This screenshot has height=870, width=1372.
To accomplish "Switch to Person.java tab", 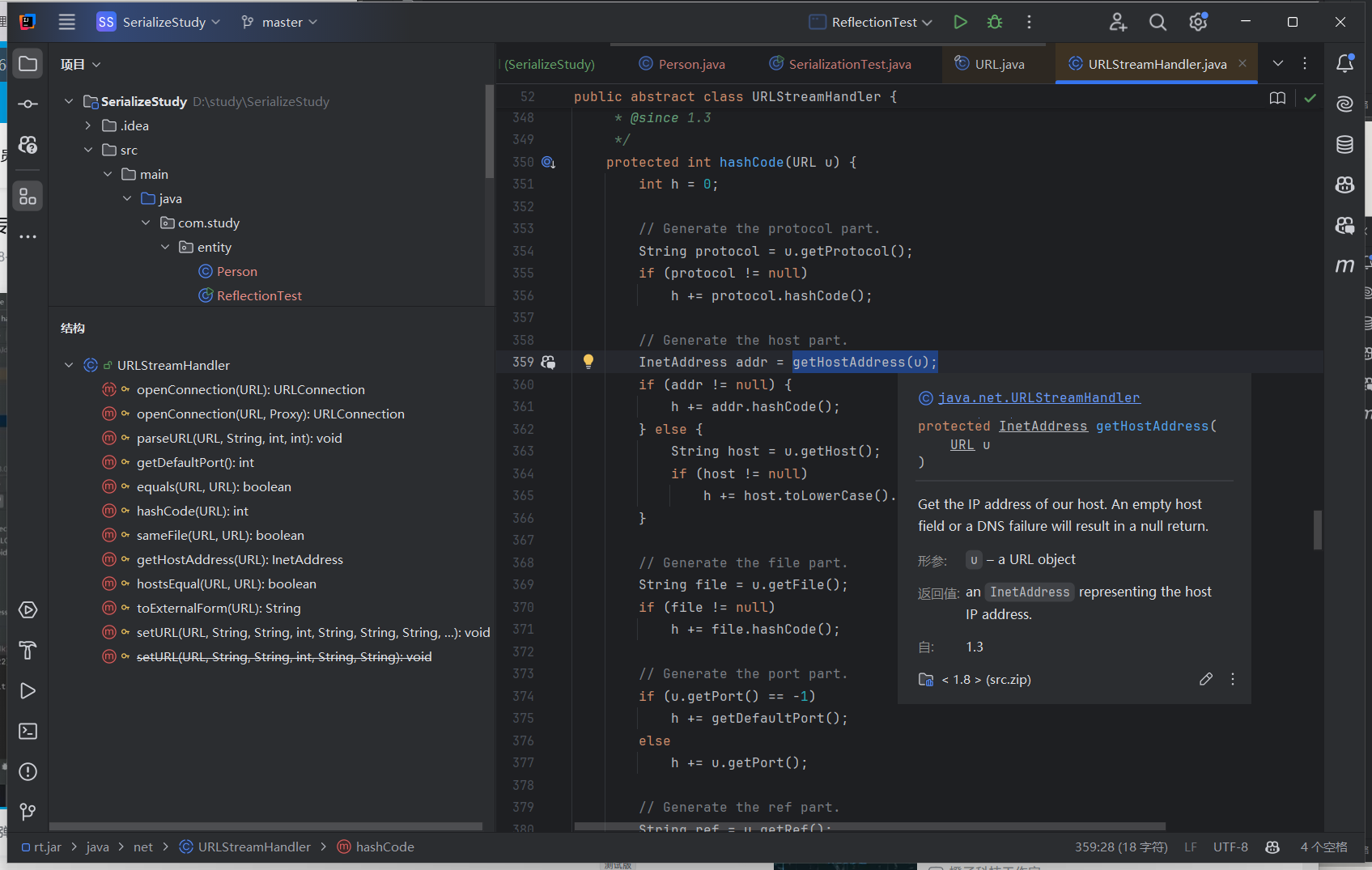I will [682, 64].
